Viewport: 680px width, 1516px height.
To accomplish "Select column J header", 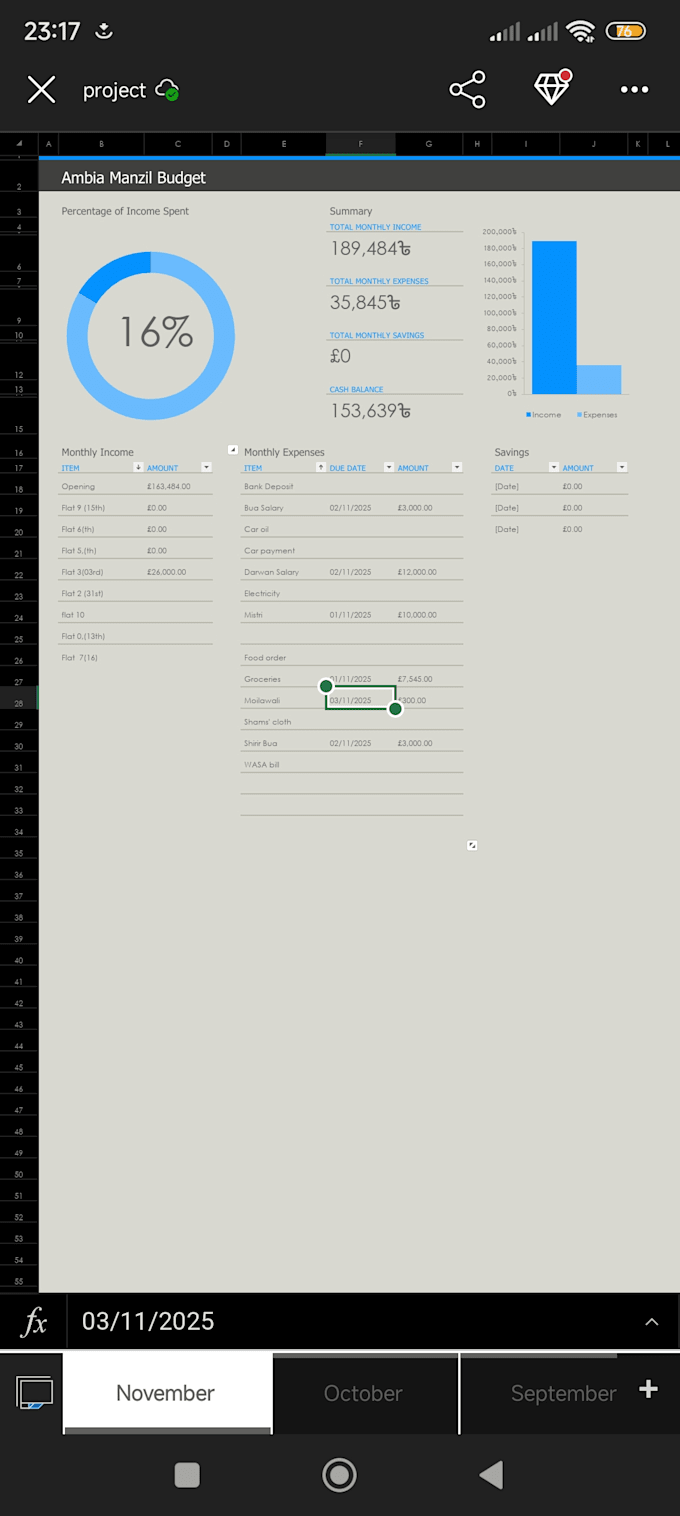I will [593, 144].
